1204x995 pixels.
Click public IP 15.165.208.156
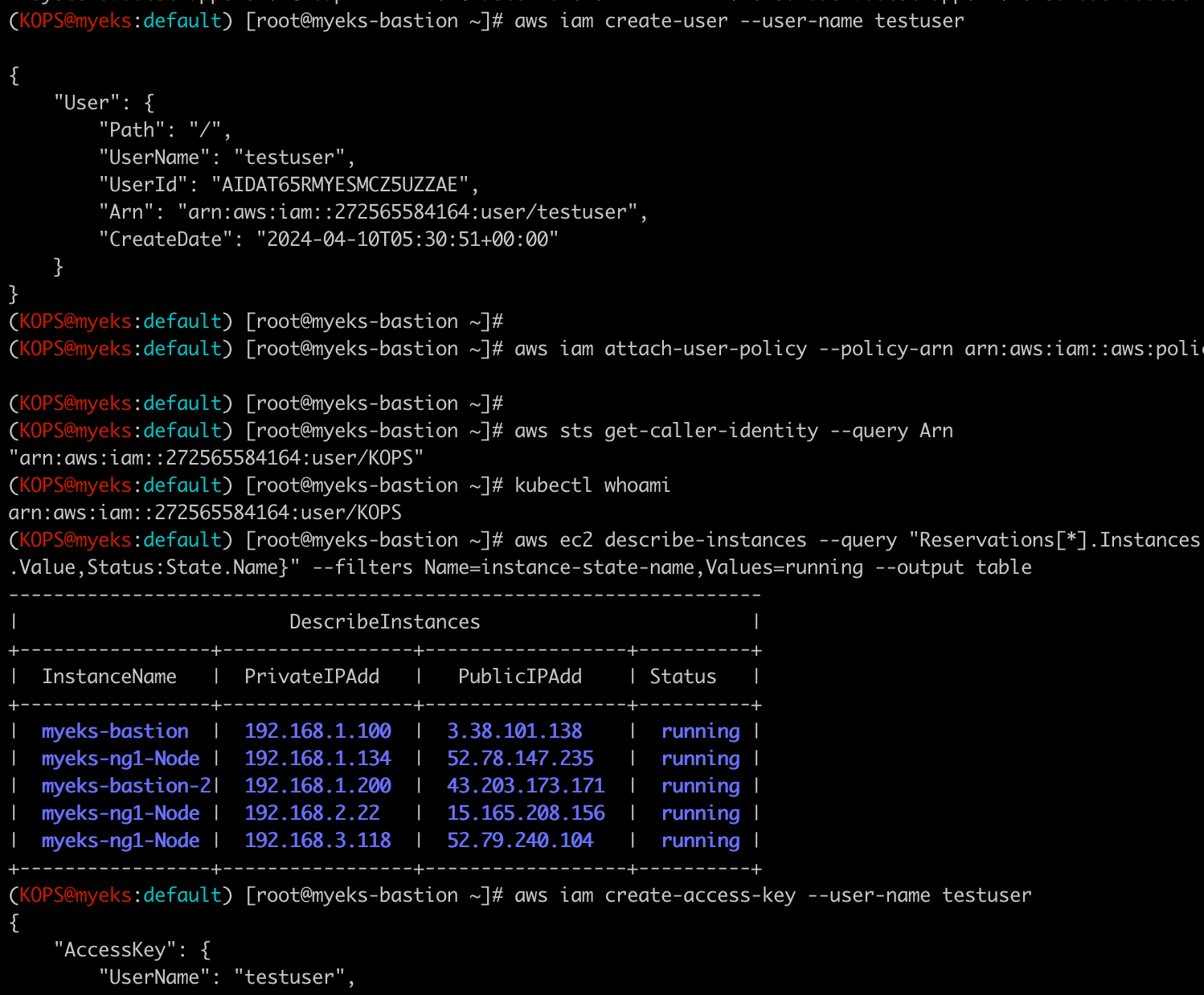pyautogui.click(x=526, y=813)
